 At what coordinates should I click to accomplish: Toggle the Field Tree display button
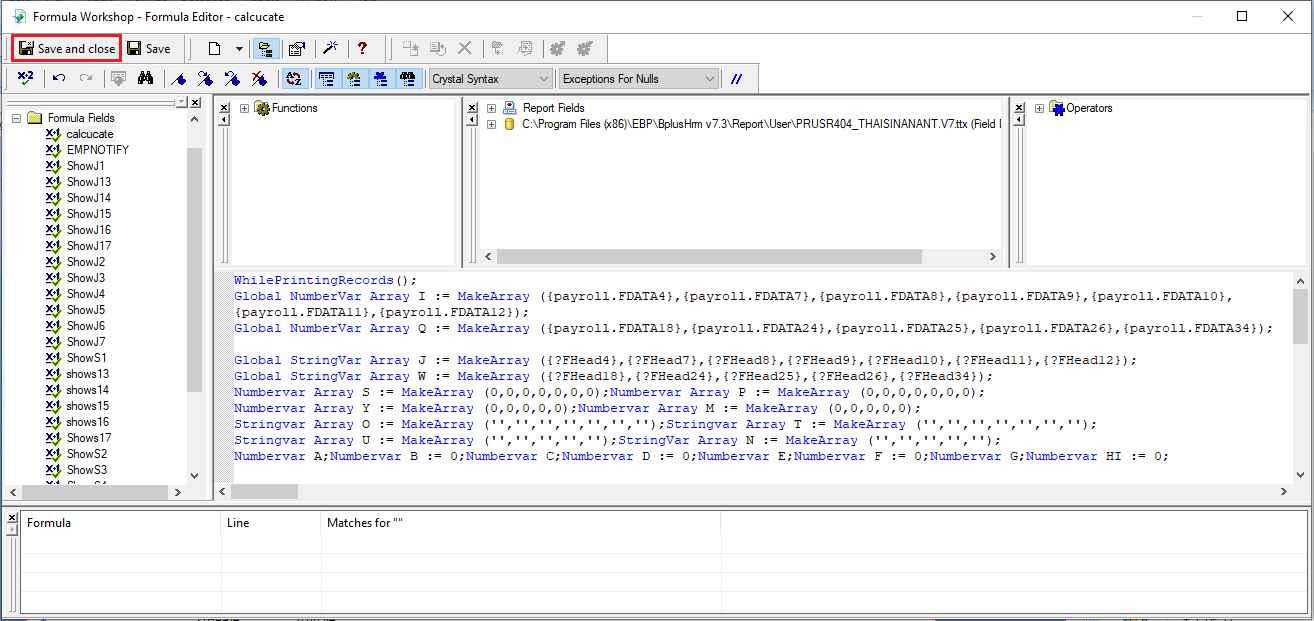(x=326, y=78)
